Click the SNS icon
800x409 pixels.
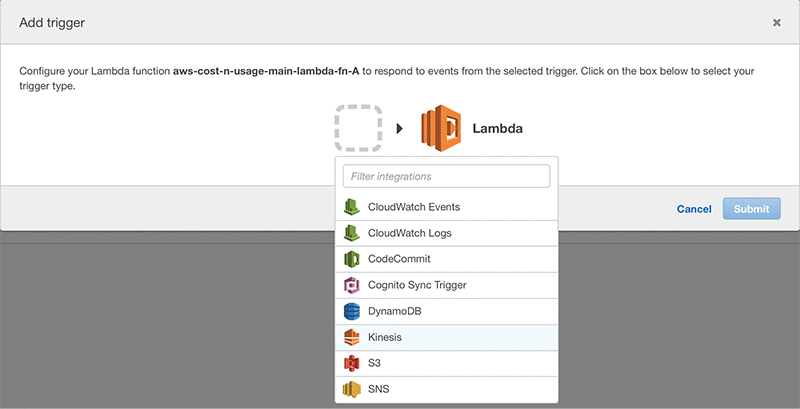pos(352,389)
